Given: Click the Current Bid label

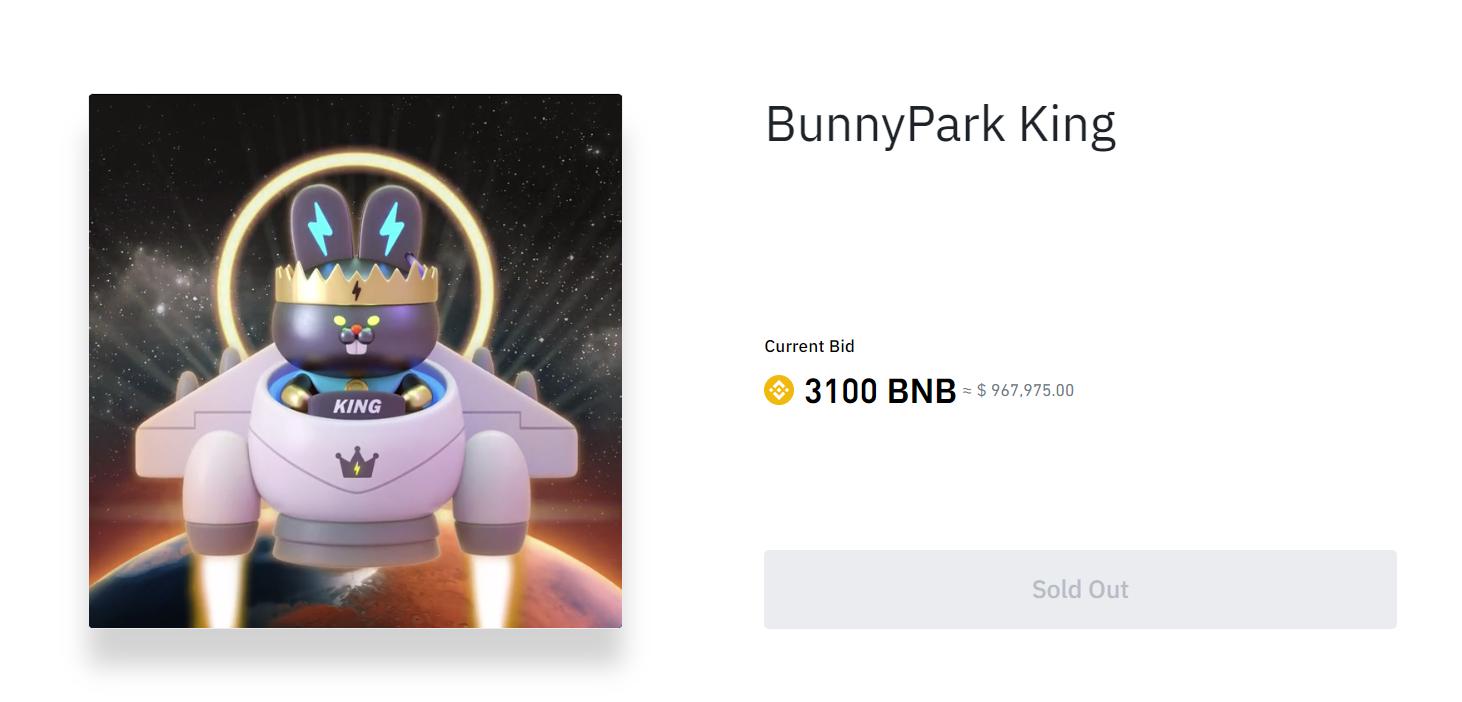Looking at the screenshot, I should [809, 346].
